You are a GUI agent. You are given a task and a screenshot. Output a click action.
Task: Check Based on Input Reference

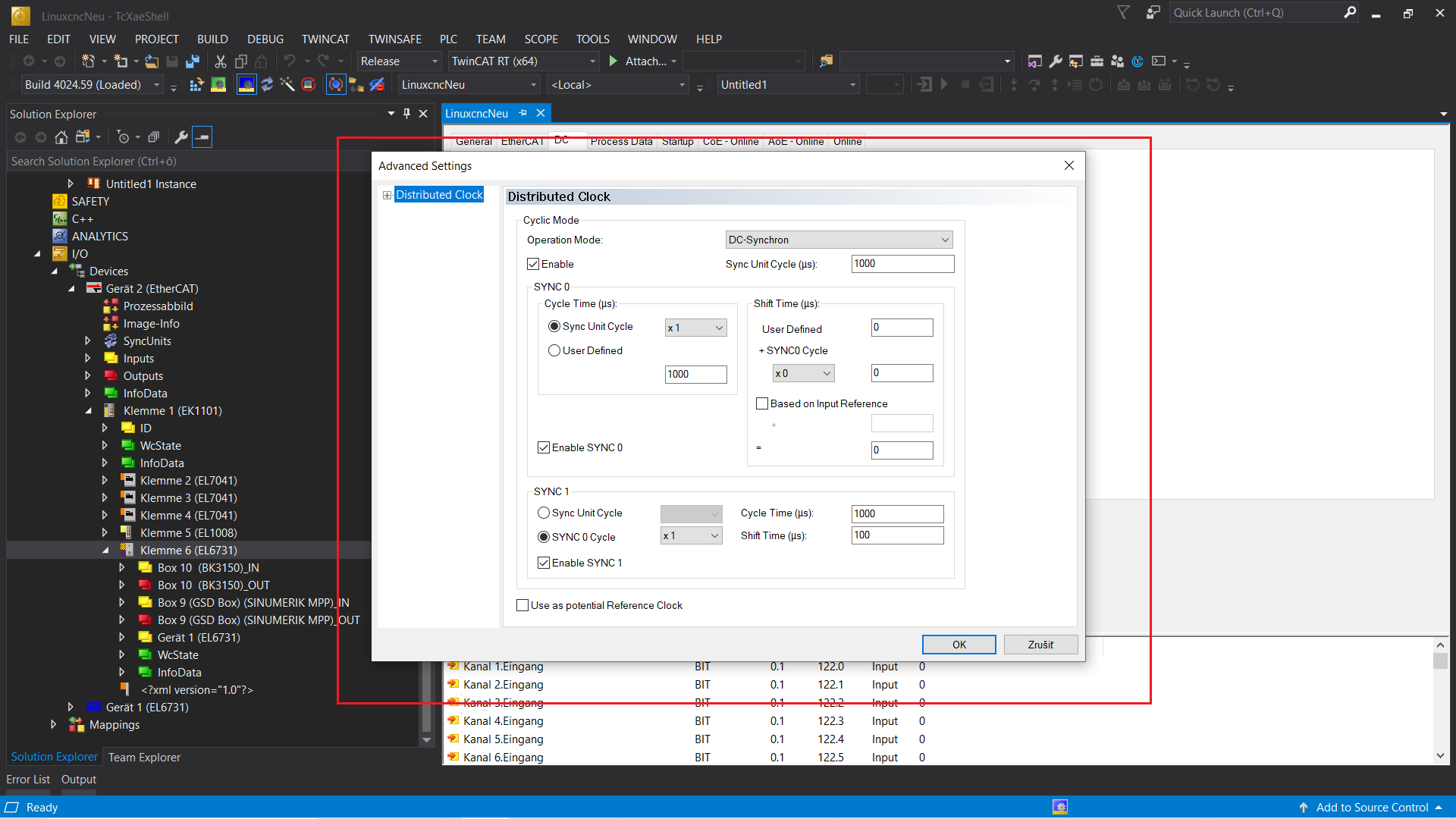[762, 403]
